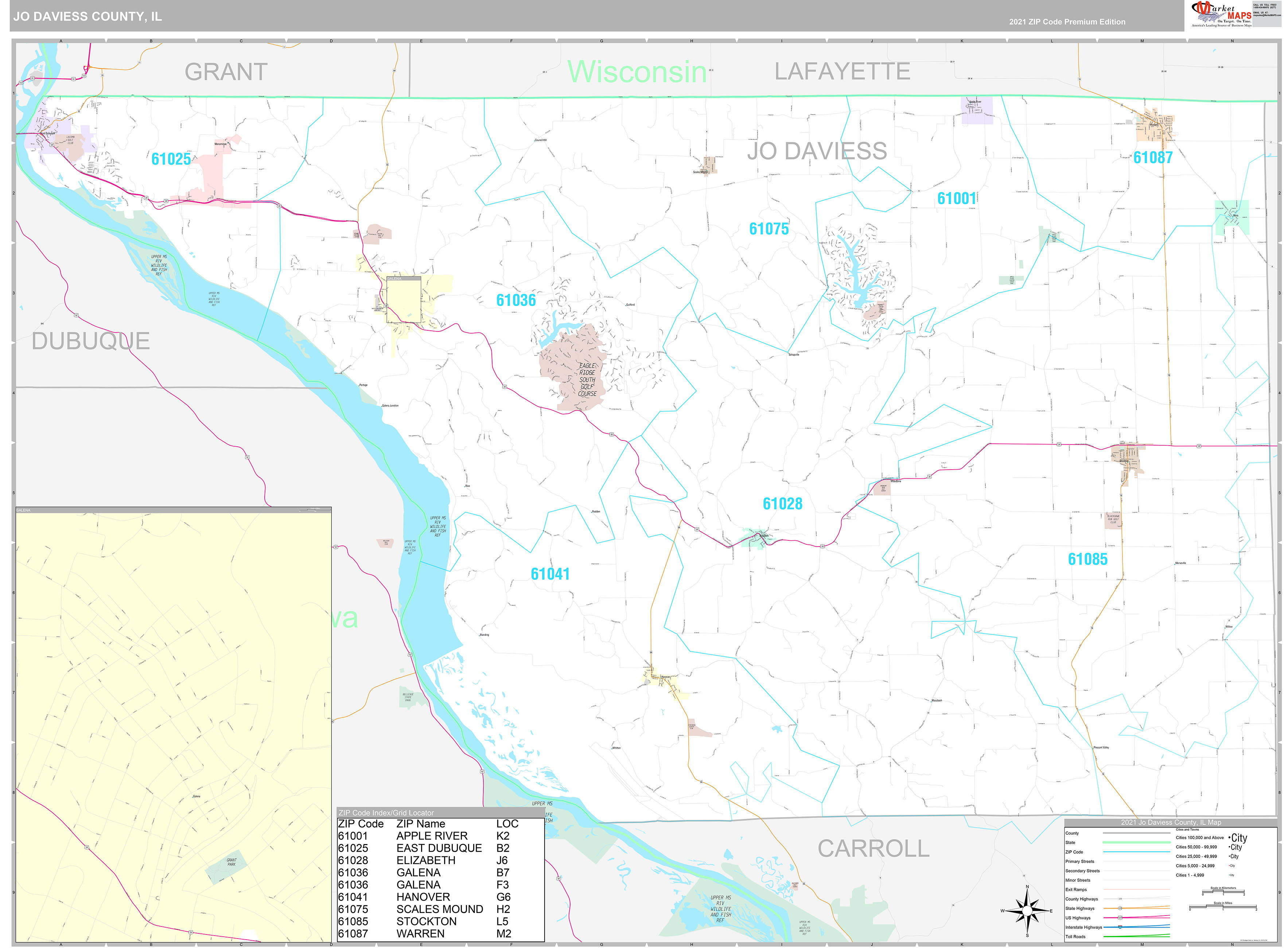Select HANOVER in the index table
The width and height of the screenshot is (1288, 948).
tap(423, 897)
